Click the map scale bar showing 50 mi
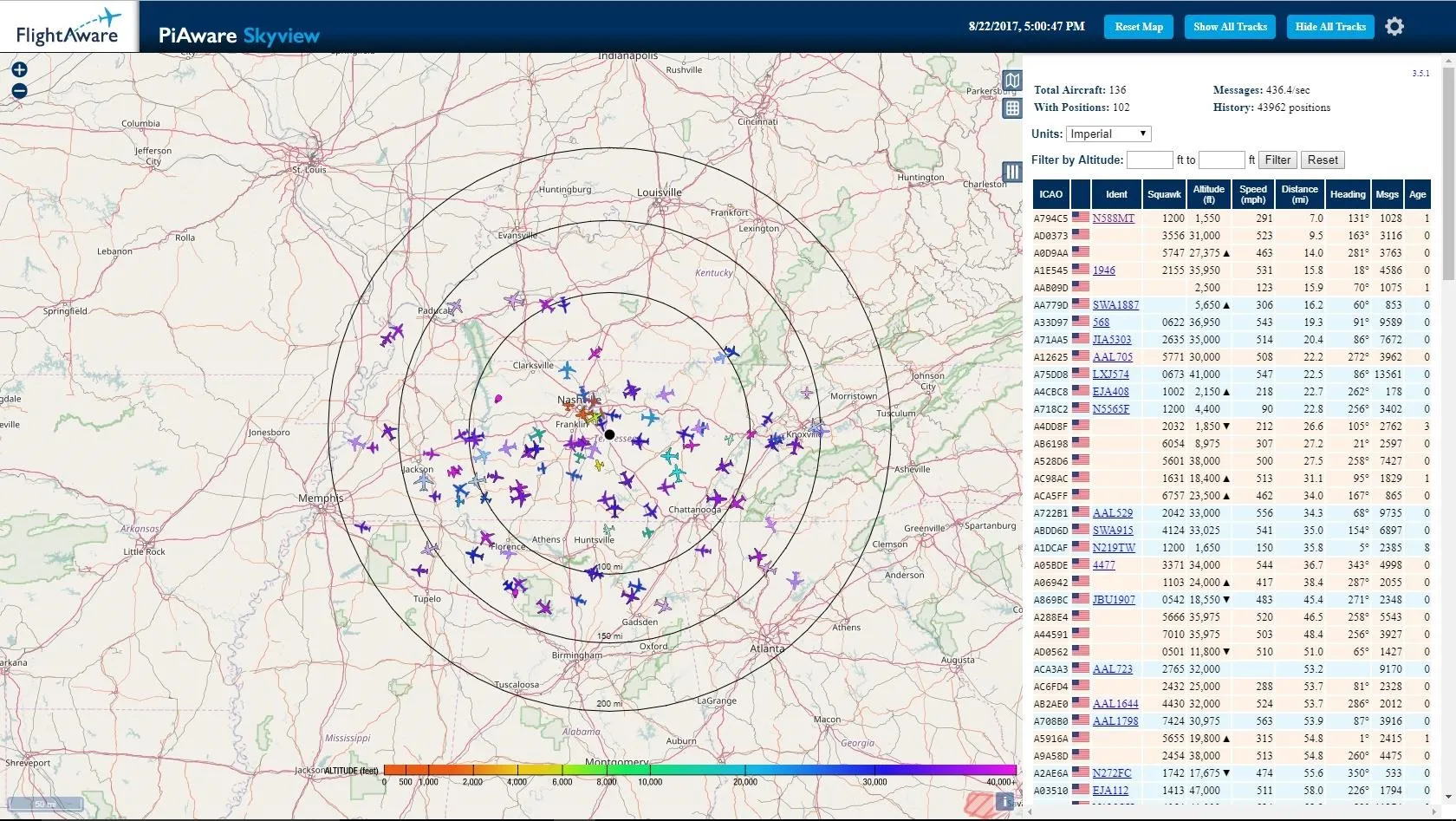This screenshot has width=1456, height=821. (x=45, y=804)
